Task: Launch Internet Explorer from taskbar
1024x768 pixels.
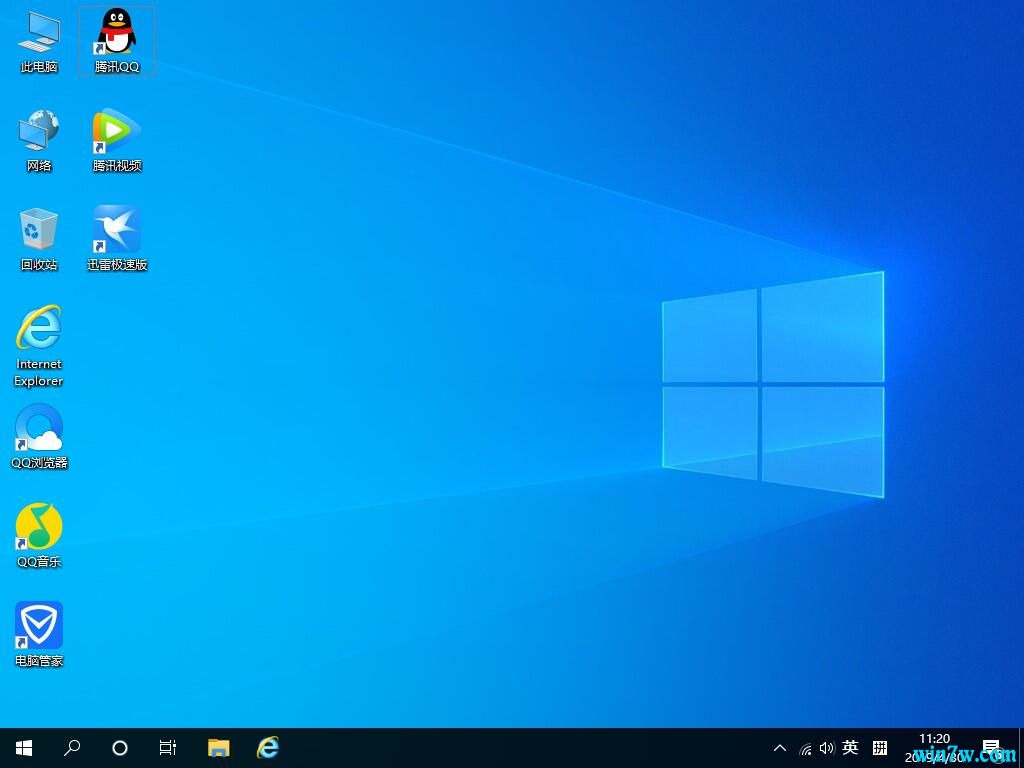Action: tap(268, 748)
